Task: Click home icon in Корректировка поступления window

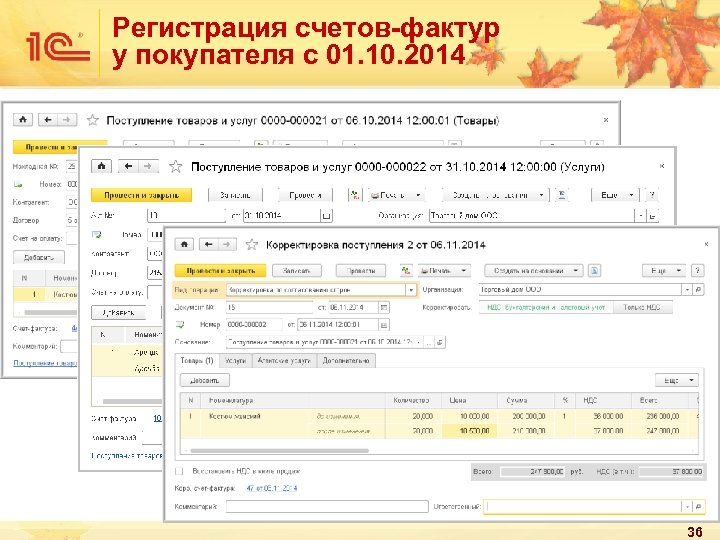Action: point(184,245)
